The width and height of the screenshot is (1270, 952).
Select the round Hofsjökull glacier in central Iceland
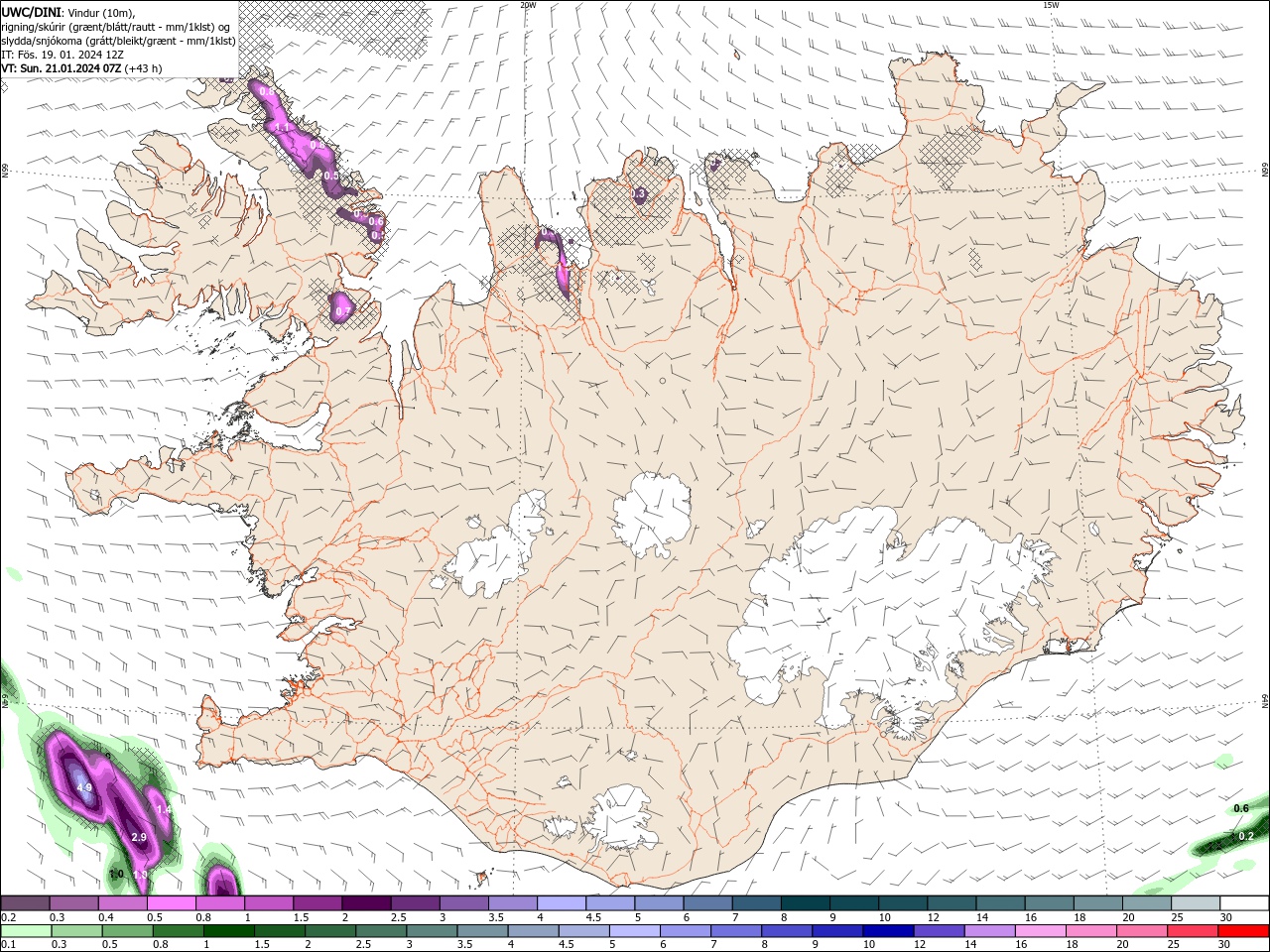(652, 515)
